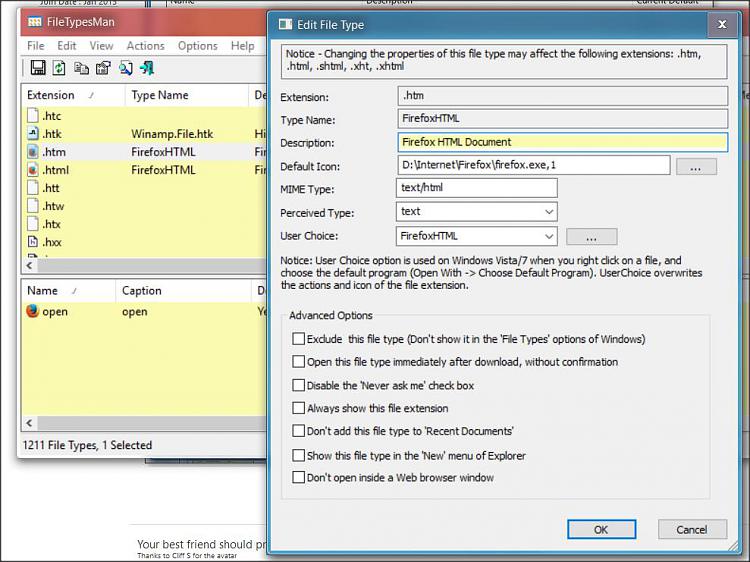Click the actions list horizontal scrollbar

coord(152,423)
